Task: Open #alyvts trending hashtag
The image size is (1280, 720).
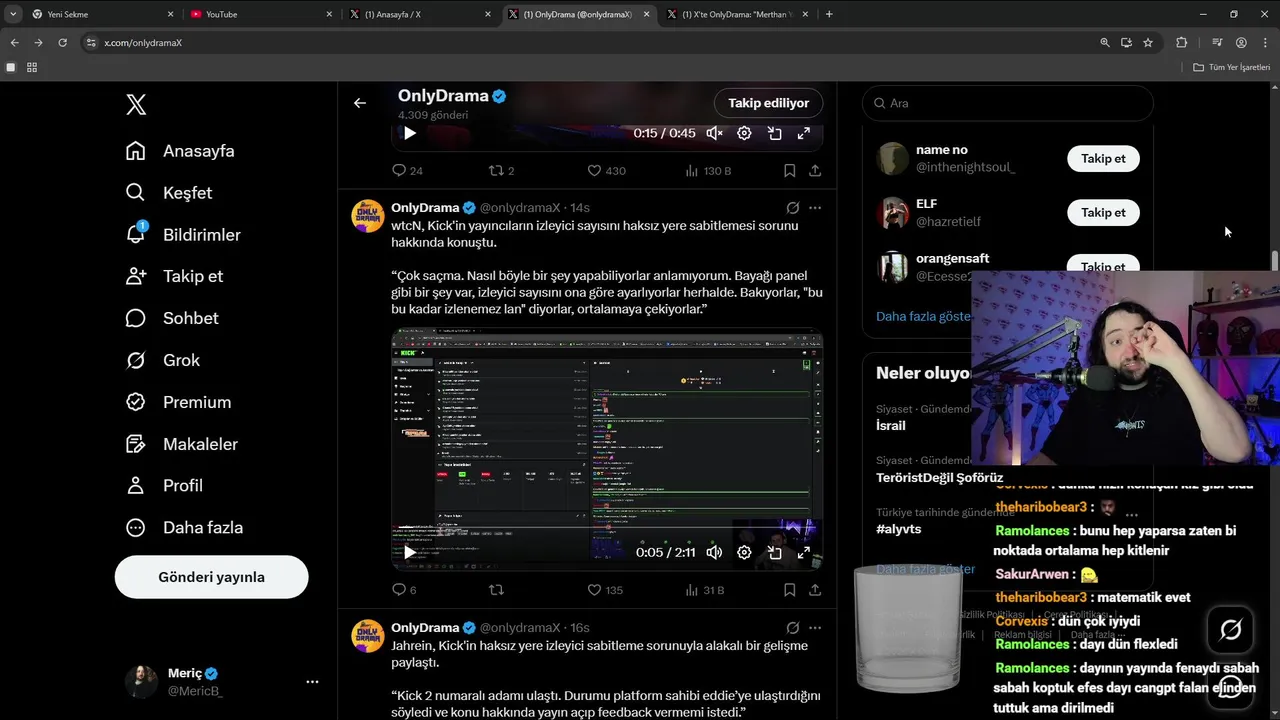Action: pos(897,530)
